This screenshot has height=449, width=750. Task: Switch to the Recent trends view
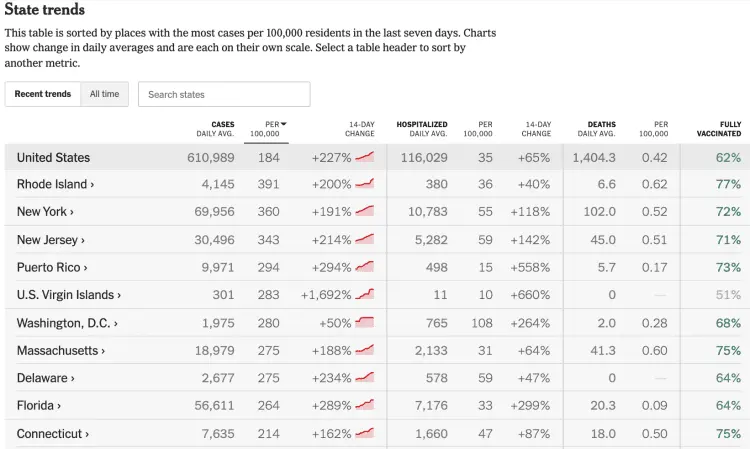tap(43, 94)
